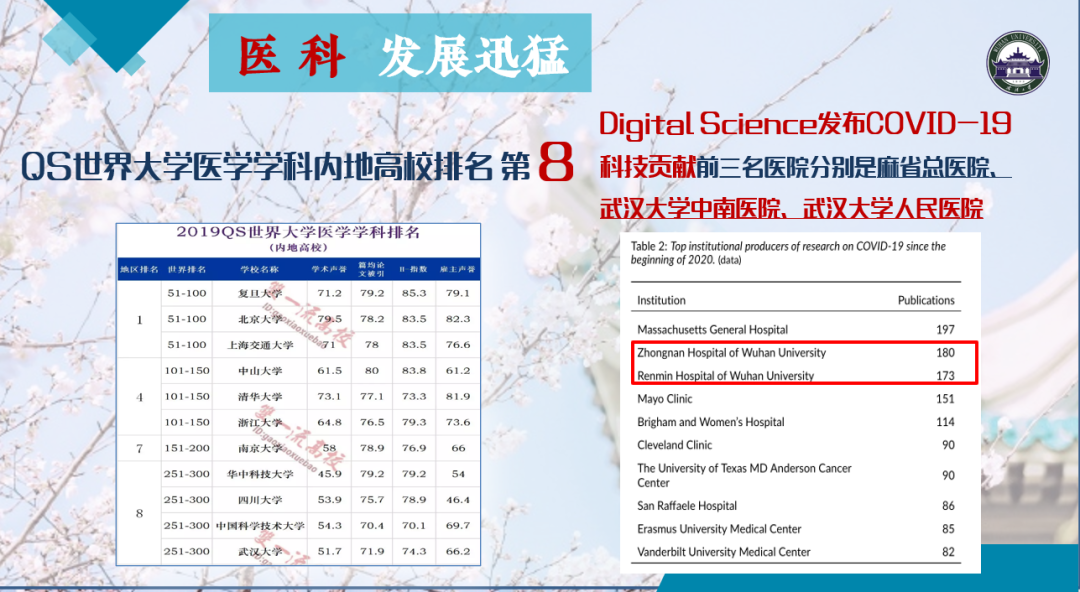Click the Digital Science发布COVID-19 headline
The width and height of the screenshot is (1080, 592).
804,124
